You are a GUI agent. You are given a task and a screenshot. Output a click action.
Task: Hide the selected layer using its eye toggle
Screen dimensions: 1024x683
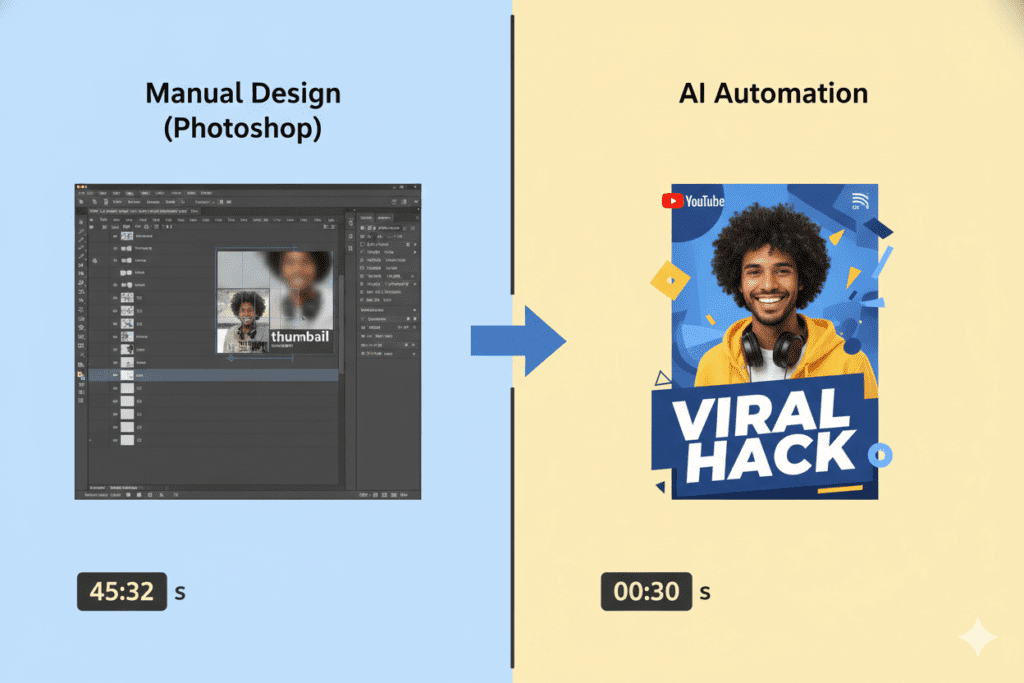(x=113, y=373)
